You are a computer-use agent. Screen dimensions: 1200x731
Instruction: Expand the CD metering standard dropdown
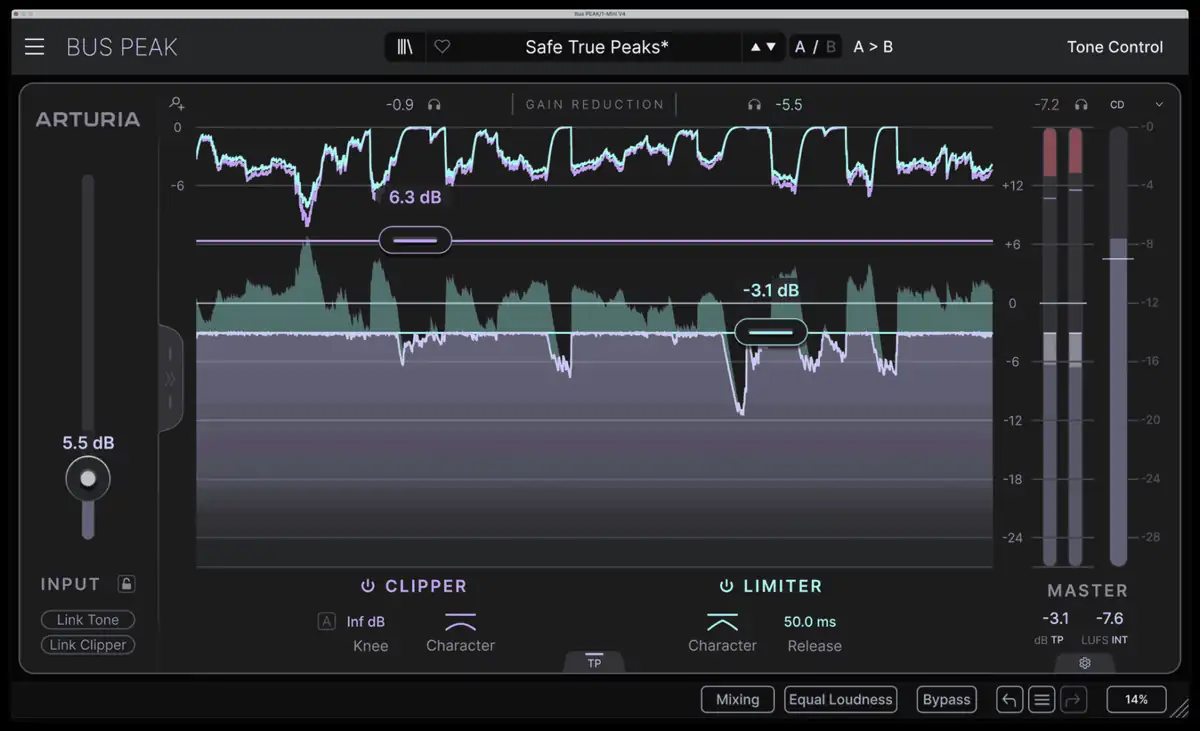(x=1159, y=105)
